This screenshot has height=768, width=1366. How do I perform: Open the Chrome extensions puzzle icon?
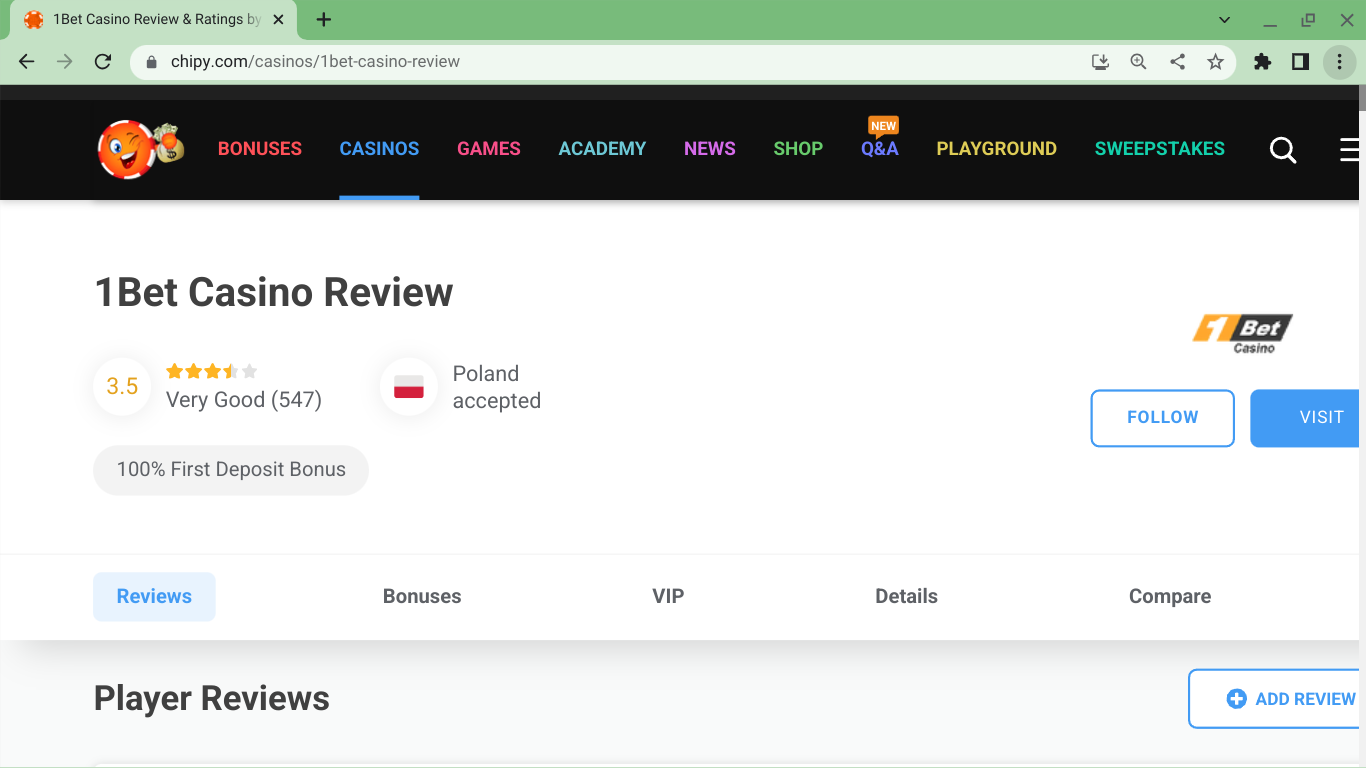[x=1262, y=62]
